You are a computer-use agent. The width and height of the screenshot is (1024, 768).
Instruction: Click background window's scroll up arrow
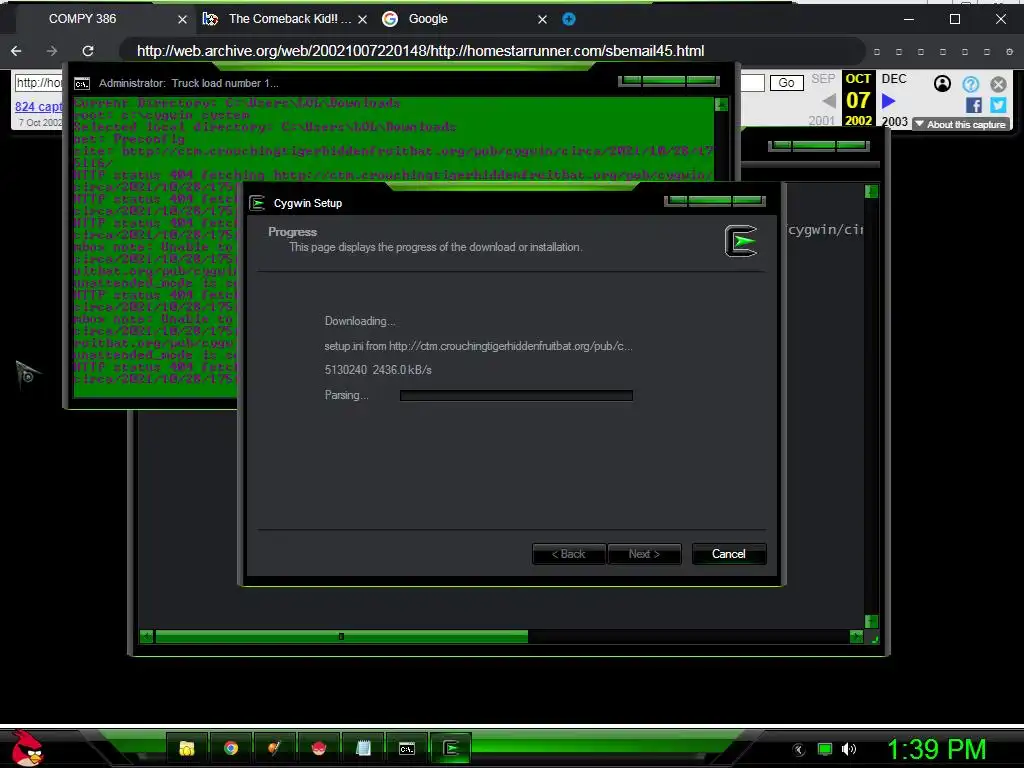click(x=871, y=191)
